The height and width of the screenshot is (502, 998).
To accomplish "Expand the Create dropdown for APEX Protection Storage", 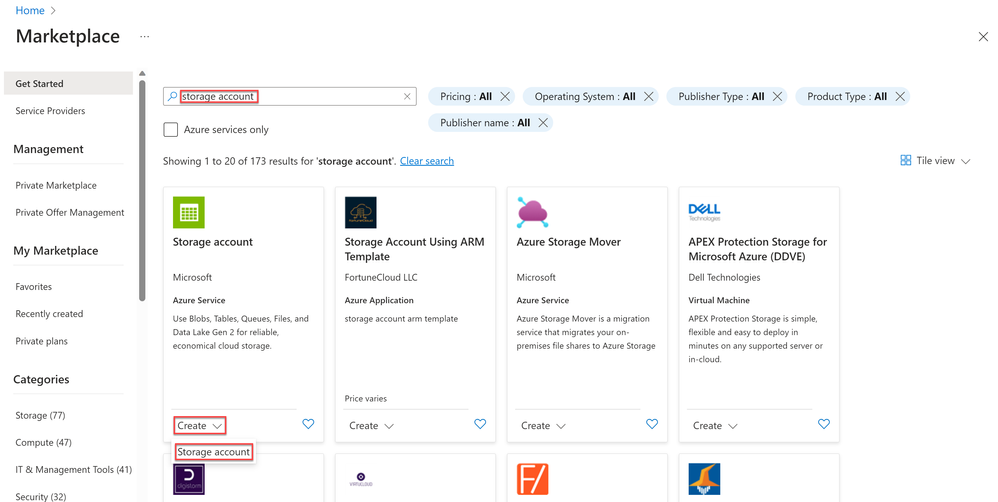I will coord(715,426).
